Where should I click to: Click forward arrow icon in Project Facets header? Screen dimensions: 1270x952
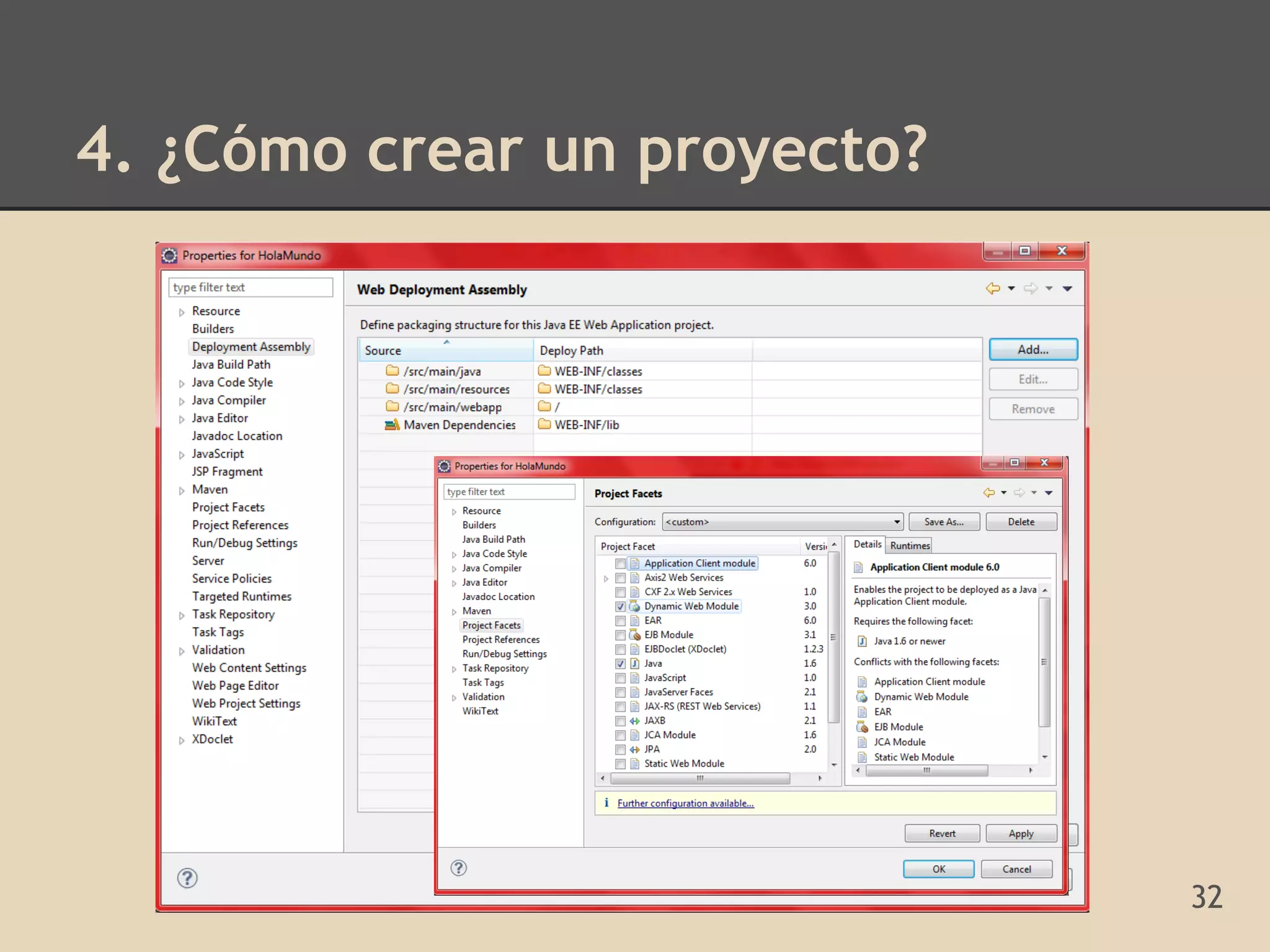point(1019,493)
